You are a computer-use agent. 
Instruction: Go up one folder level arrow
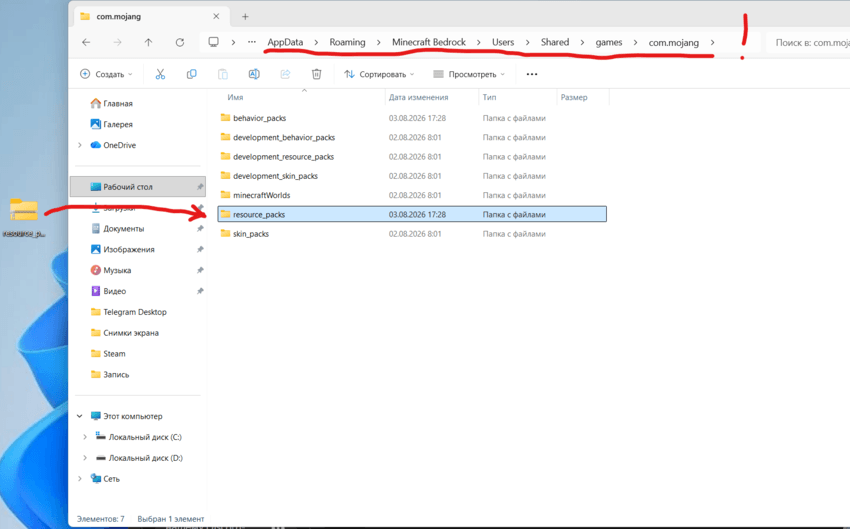pos(148,42)
